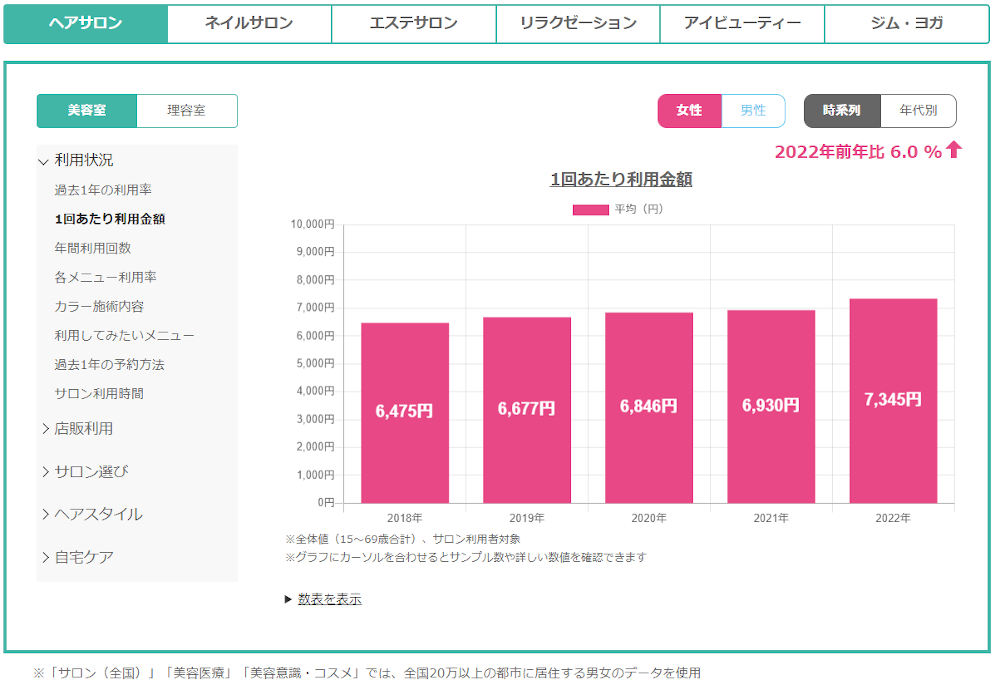
Task: Switch gender filter to 男性
Action: (753, 111)
